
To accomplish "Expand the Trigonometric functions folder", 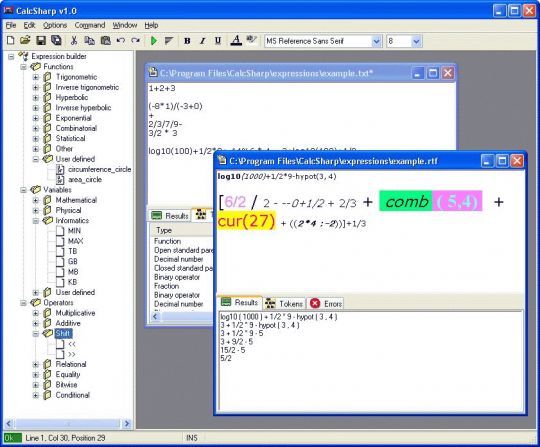I will (35, 77).
